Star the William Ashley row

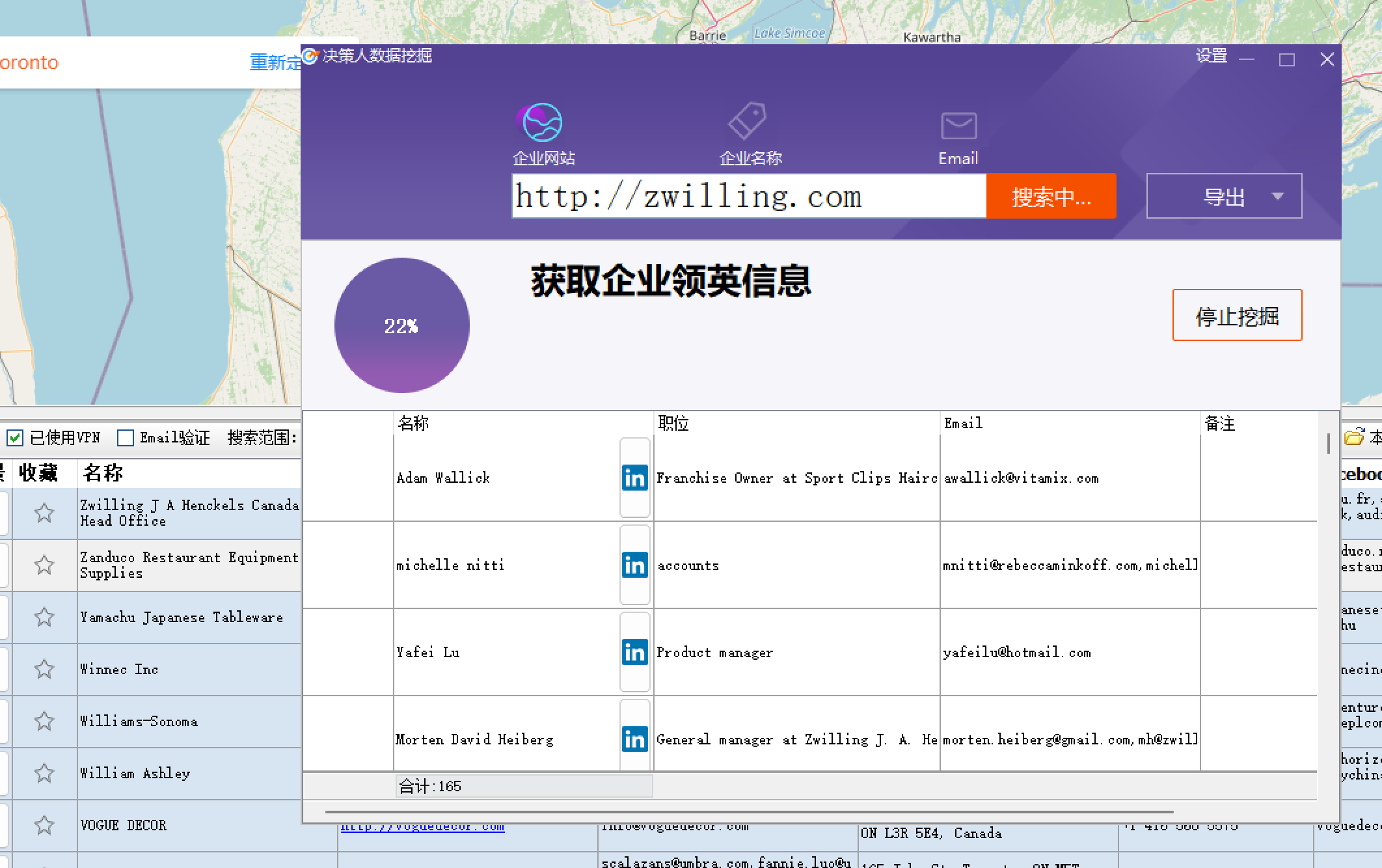(x=44, y=774)
